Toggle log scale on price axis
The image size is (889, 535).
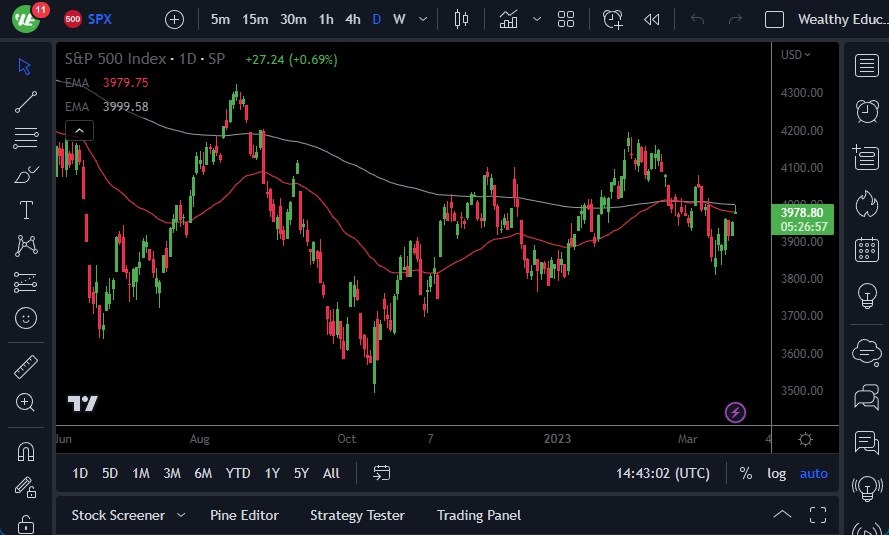(x=776, y=473)
